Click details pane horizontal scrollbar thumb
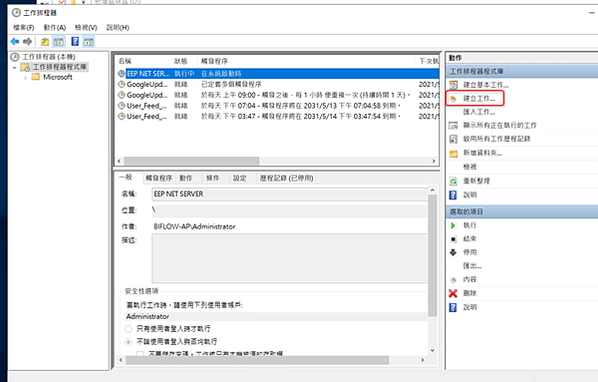 [x=257, y=360]
